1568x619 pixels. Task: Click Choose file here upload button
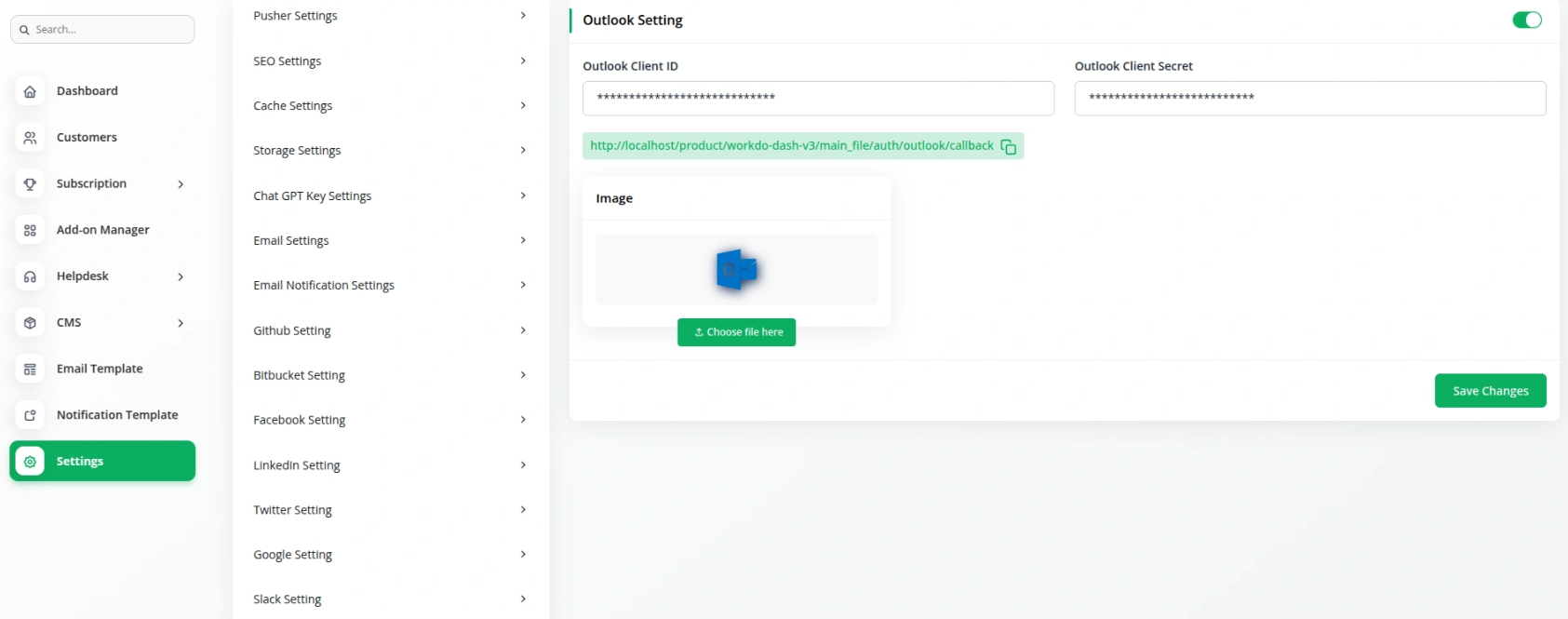click(736, 332)
